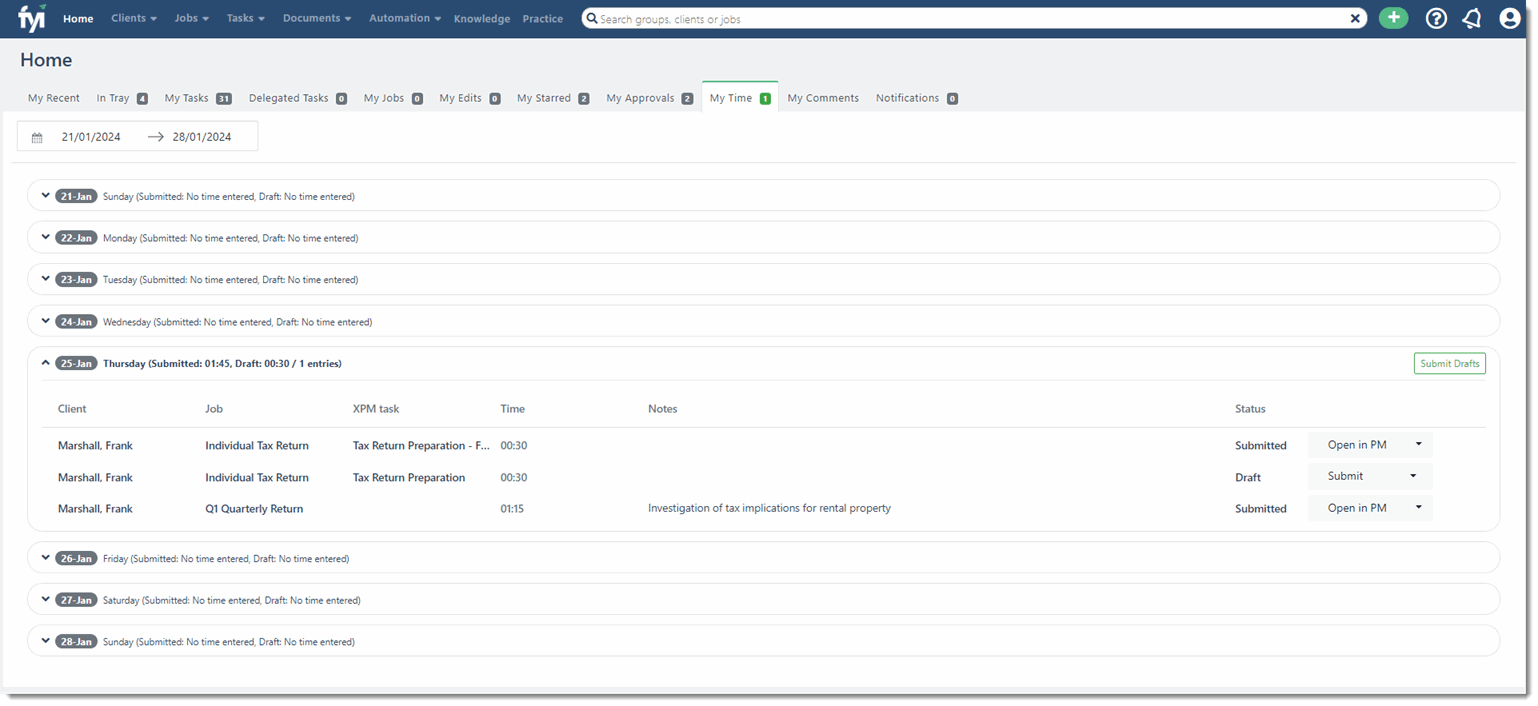Go to Knowledge in top navigation
The image size is (1538, 706).
[x=482, y=19]
